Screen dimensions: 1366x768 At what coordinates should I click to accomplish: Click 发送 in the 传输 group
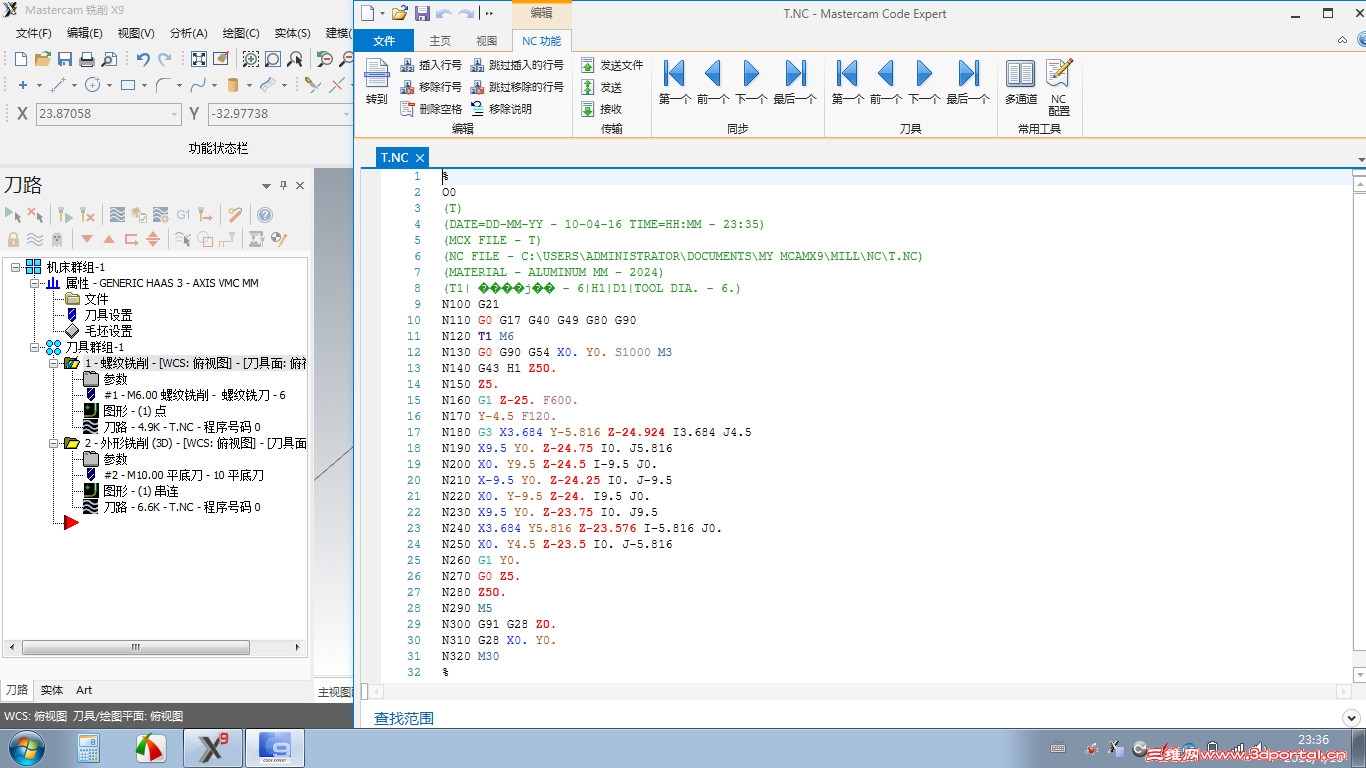[601, 87]
